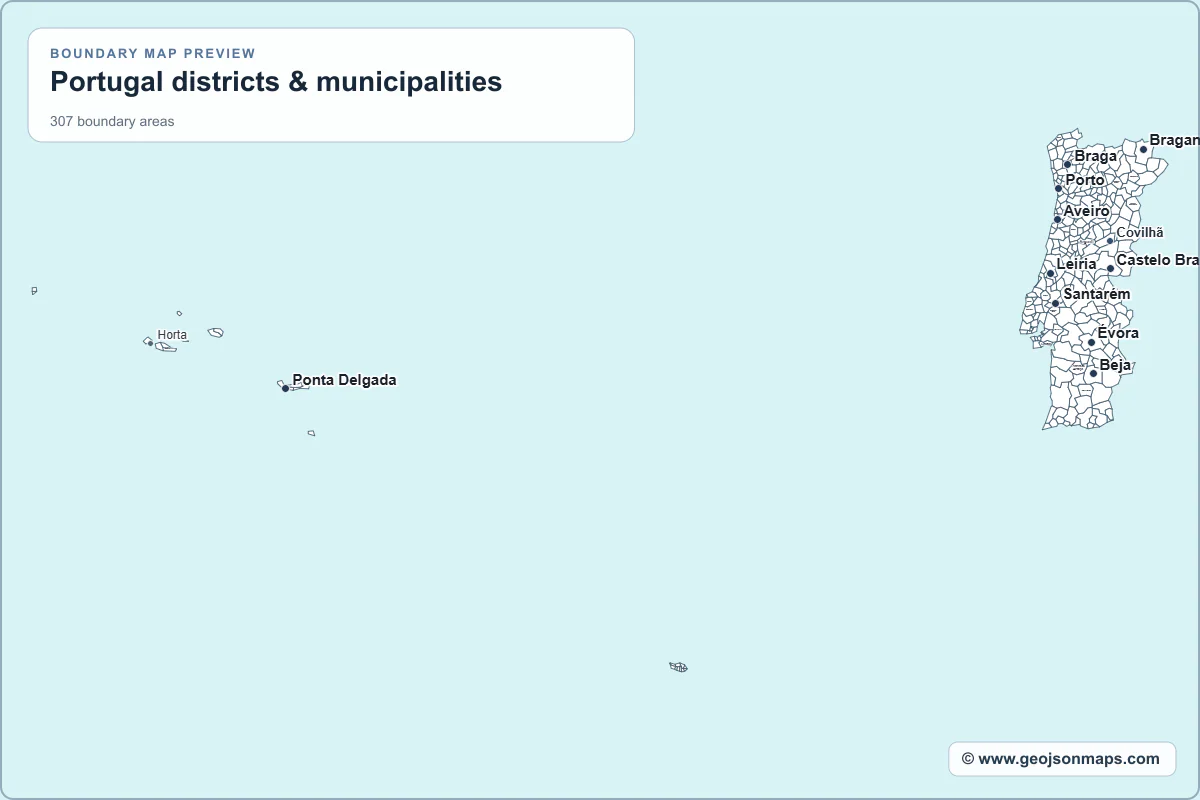Click the Aveiro city marker dot
Image resolution: width=1200 pixels, height=800 pixels.
tap(1057, 219)
